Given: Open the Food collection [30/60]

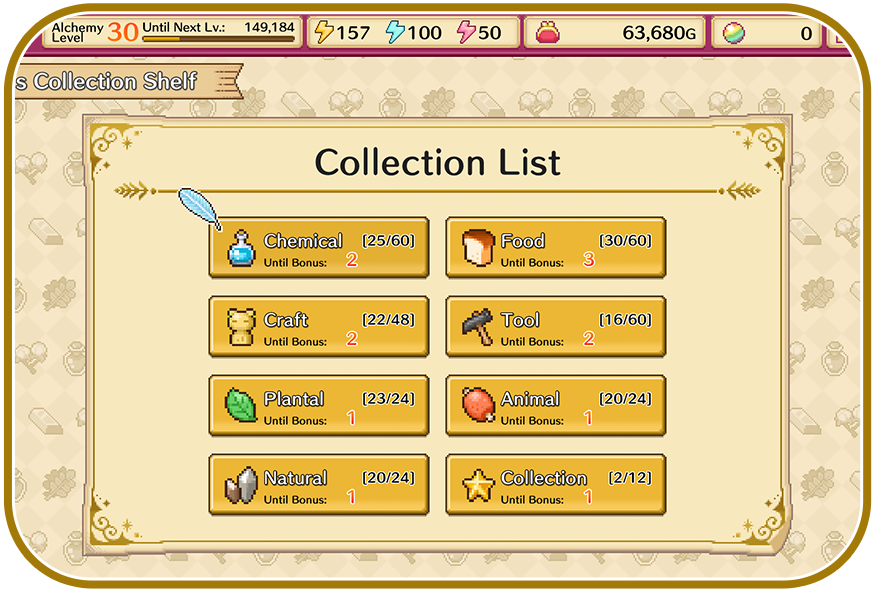Looking at the screenshot, I should [556, 248].
